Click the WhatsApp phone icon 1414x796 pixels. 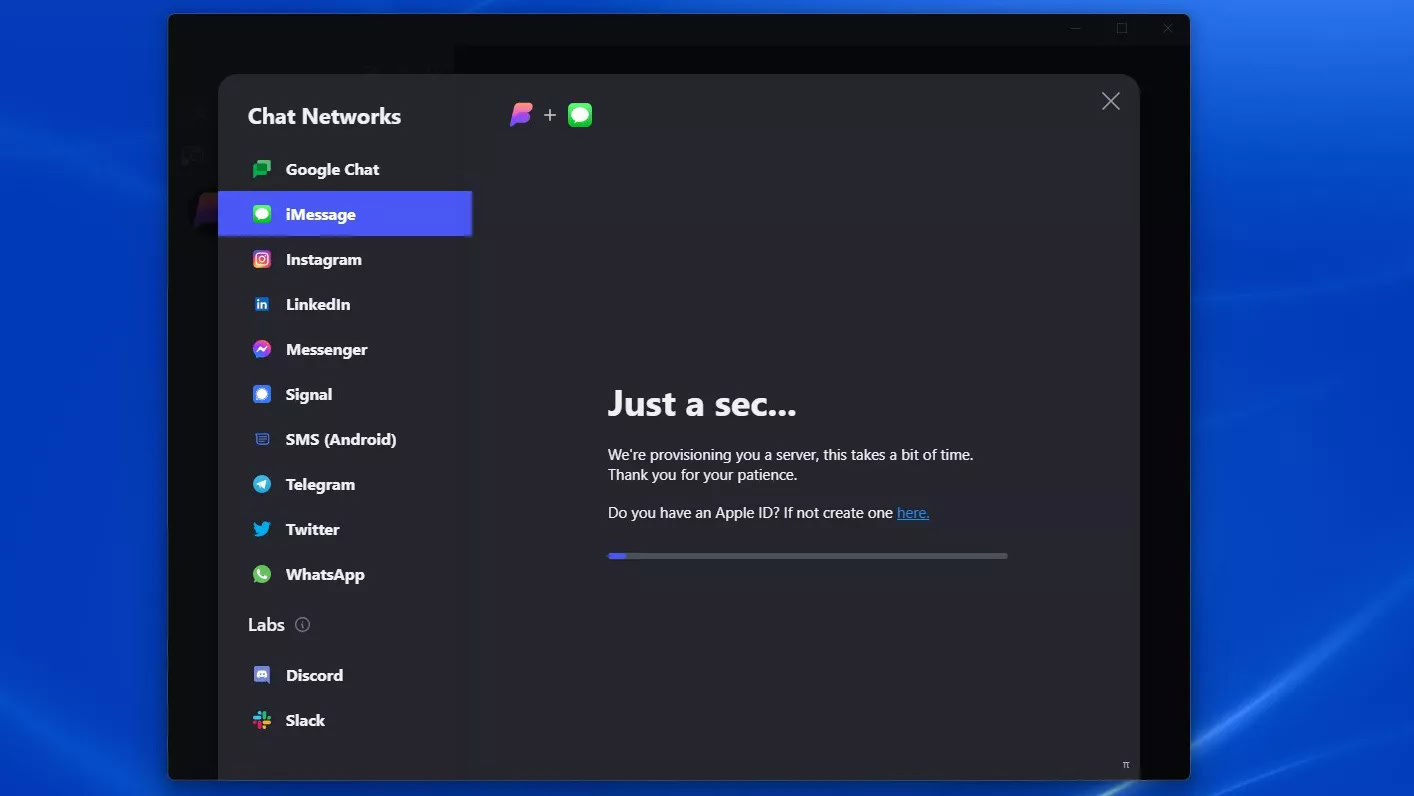[262, 574]
